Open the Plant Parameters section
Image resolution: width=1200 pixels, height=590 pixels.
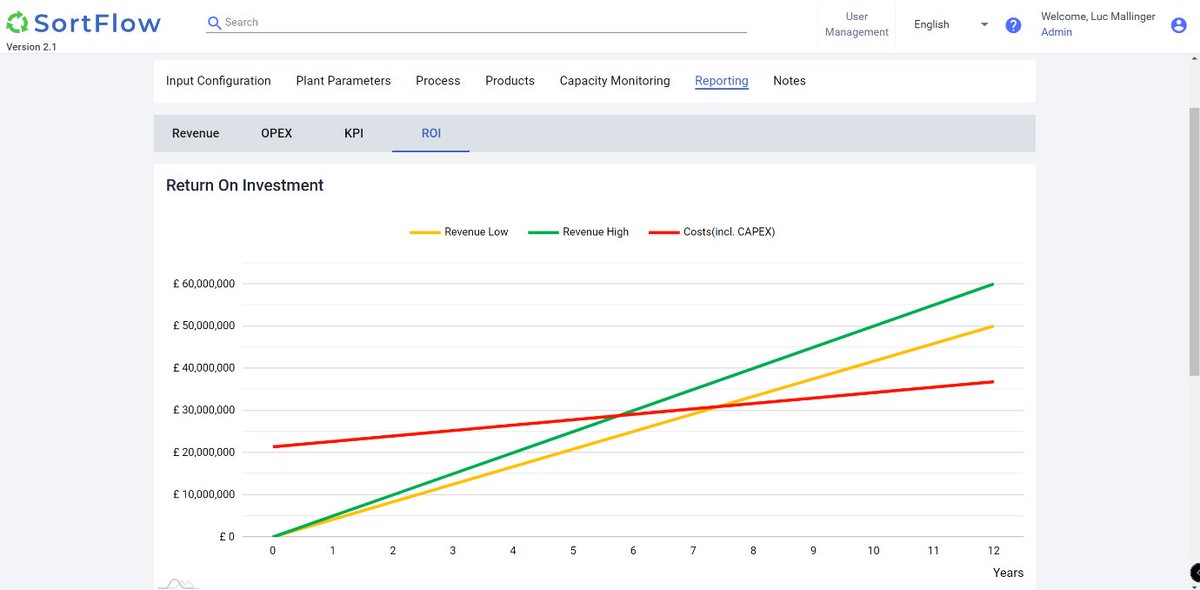[343, 81]
